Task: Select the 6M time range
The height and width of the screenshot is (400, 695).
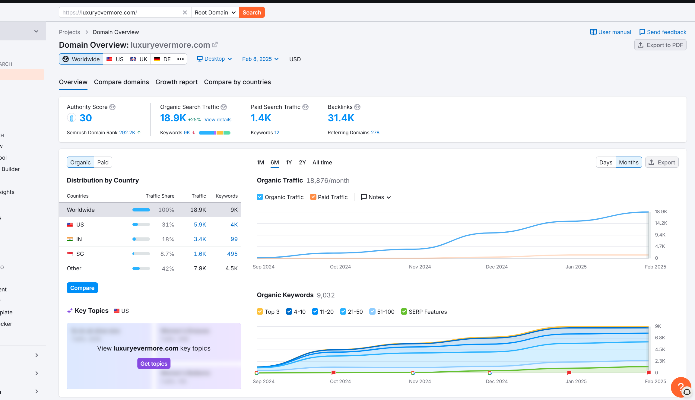Action: tap(275, 162)
